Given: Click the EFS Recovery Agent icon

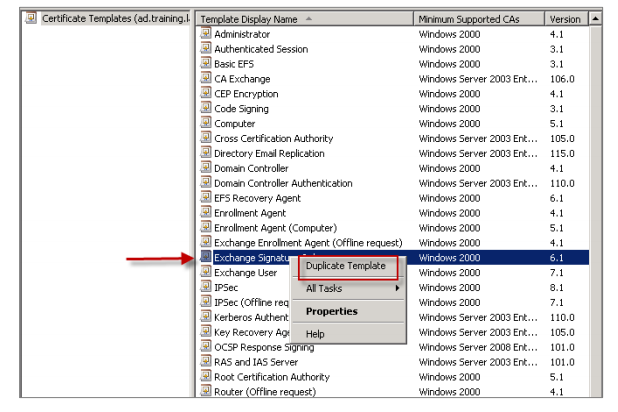Looking at the screenshot, I should [206, 197].
